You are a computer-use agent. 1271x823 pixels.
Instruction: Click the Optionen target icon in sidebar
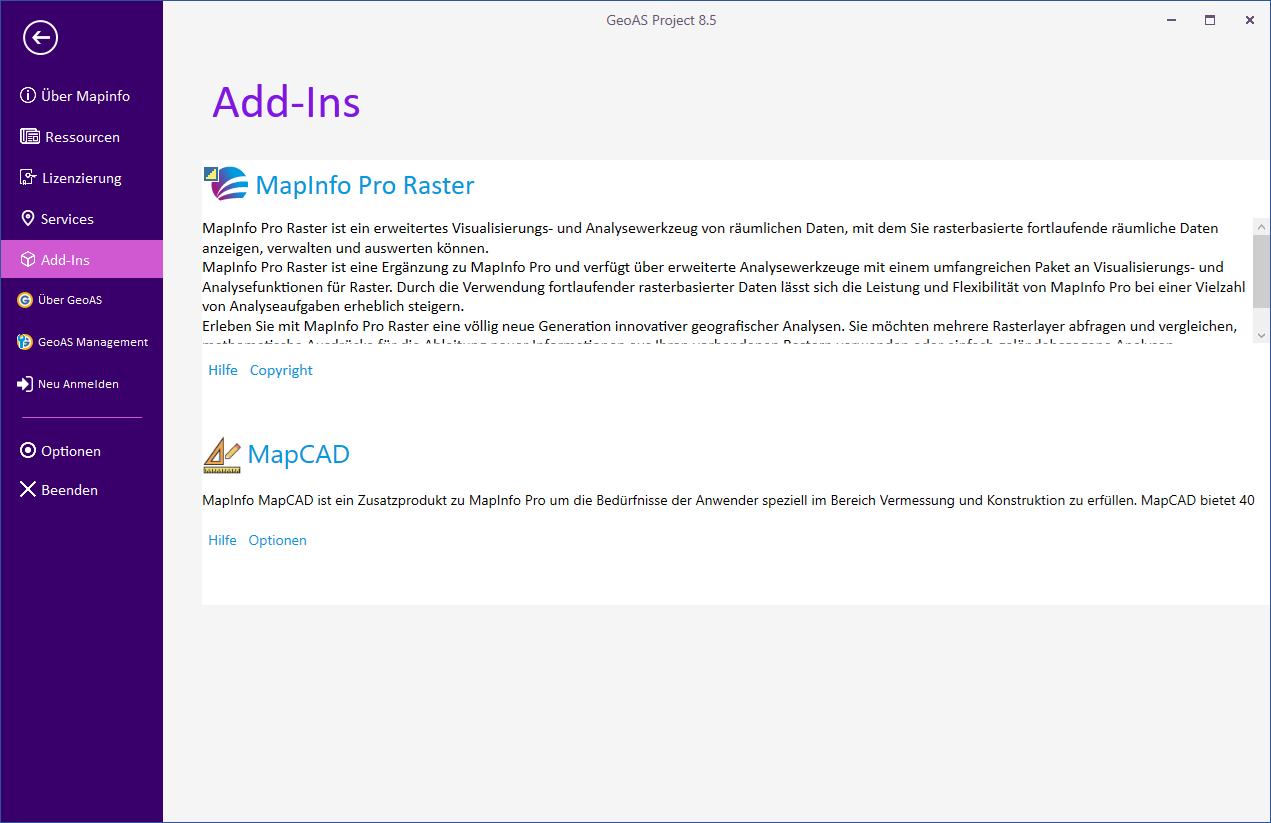pyautogui.click(x=28, y=451)
